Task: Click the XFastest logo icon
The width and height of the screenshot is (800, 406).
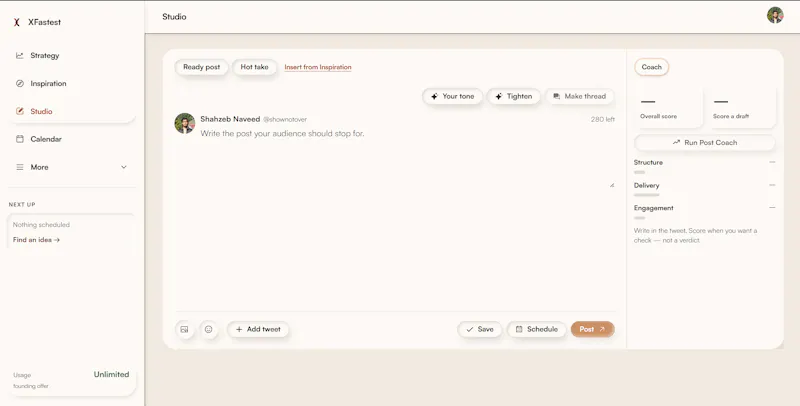Action: click(x=16, y=22)
